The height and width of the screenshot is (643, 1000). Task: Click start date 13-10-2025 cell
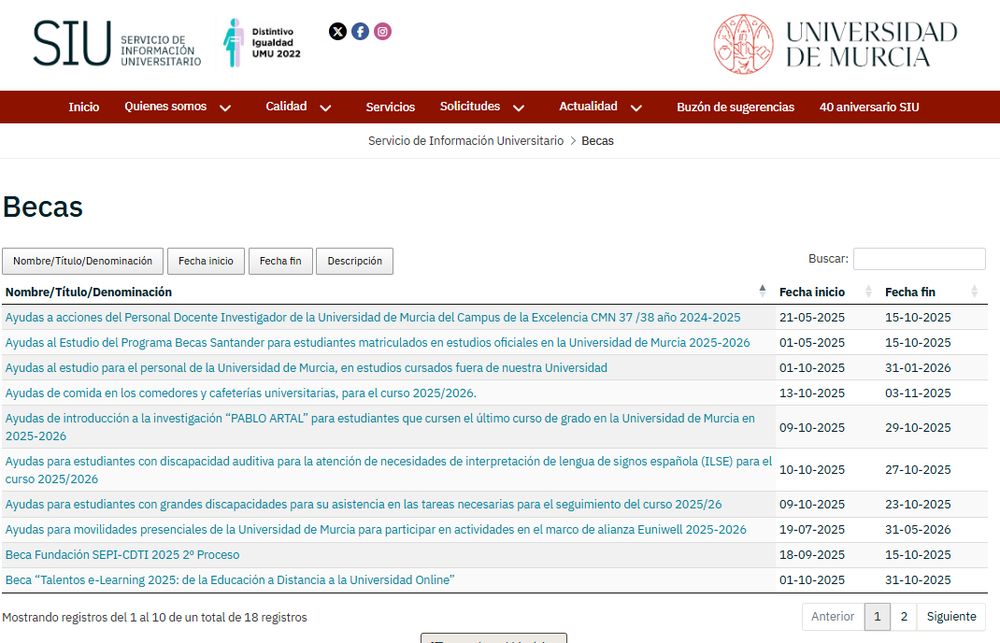click(812, 393)
